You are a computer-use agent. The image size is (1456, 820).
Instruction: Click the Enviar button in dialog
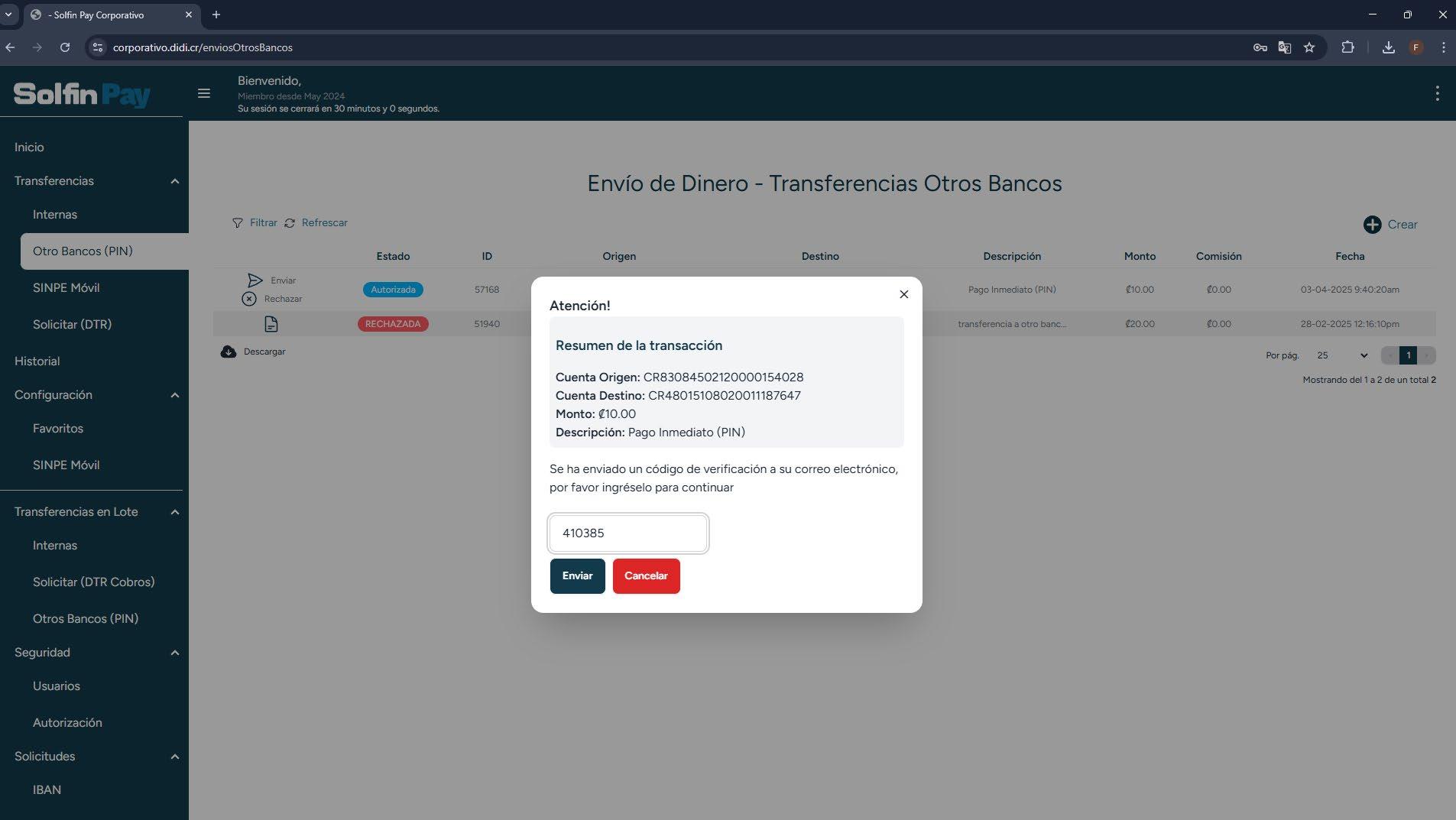[577, 575]
